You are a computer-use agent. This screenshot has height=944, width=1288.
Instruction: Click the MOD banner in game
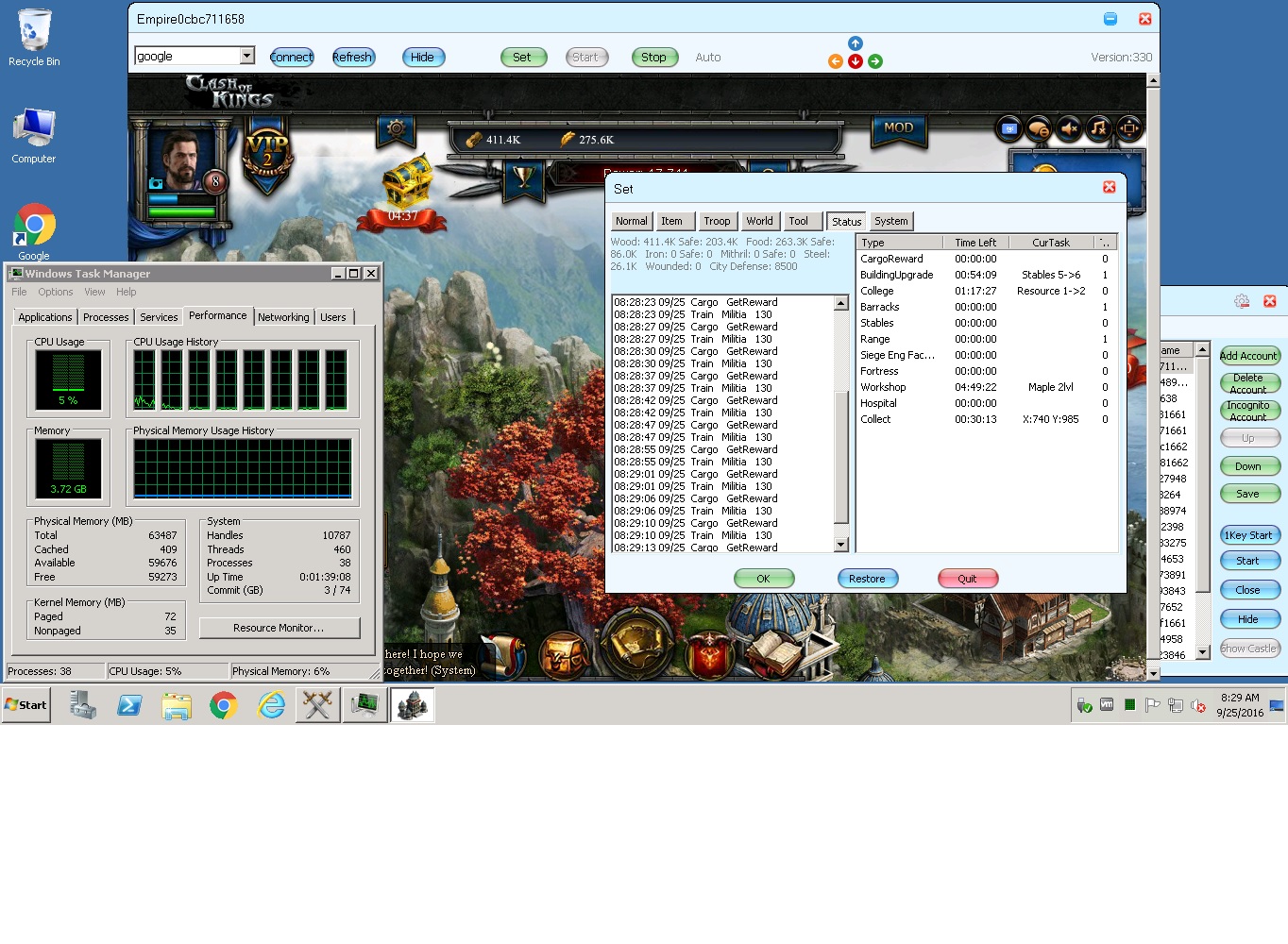(x=898, y=129)
